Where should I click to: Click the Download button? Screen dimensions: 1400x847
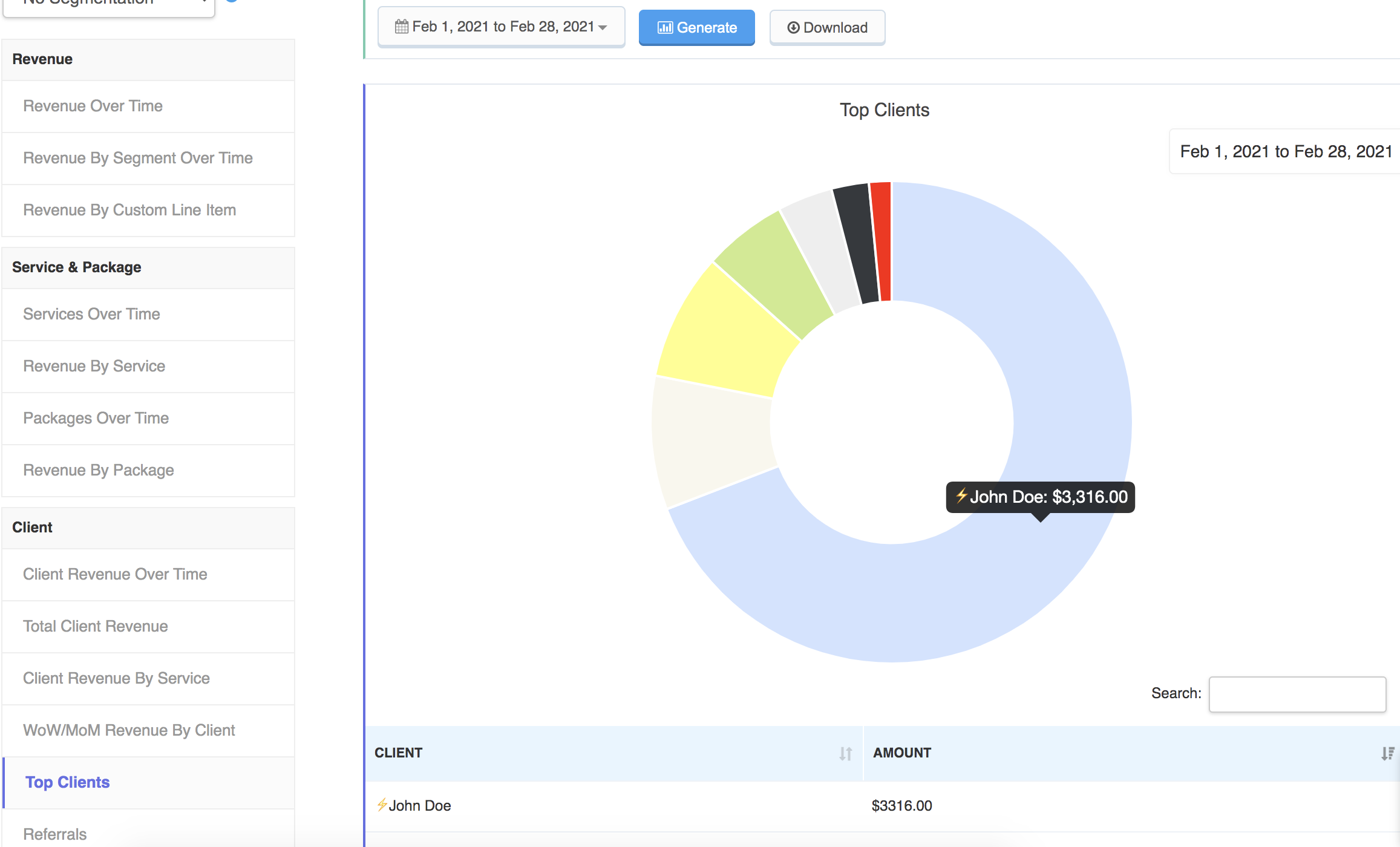[827, 28]
